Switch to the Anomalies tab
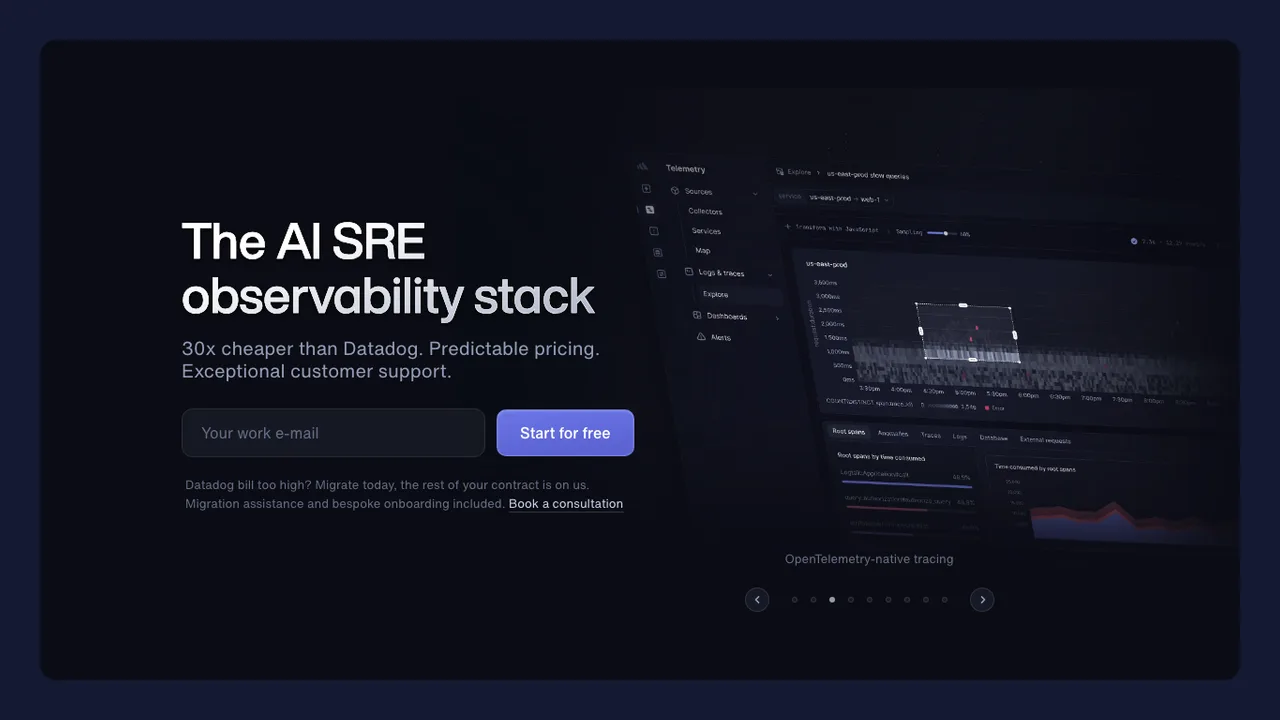Viewport: 1280px width, 720px height. tap(893, 433)
